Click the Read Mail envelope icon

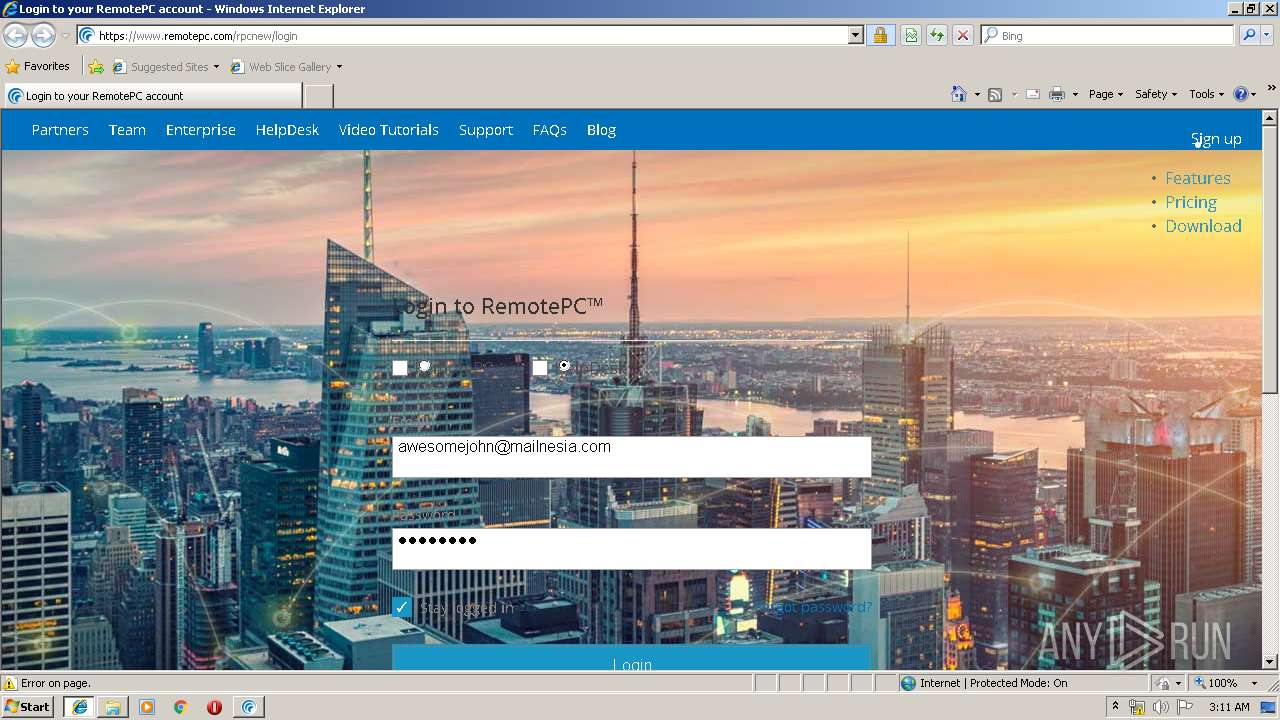(1033, 94)
